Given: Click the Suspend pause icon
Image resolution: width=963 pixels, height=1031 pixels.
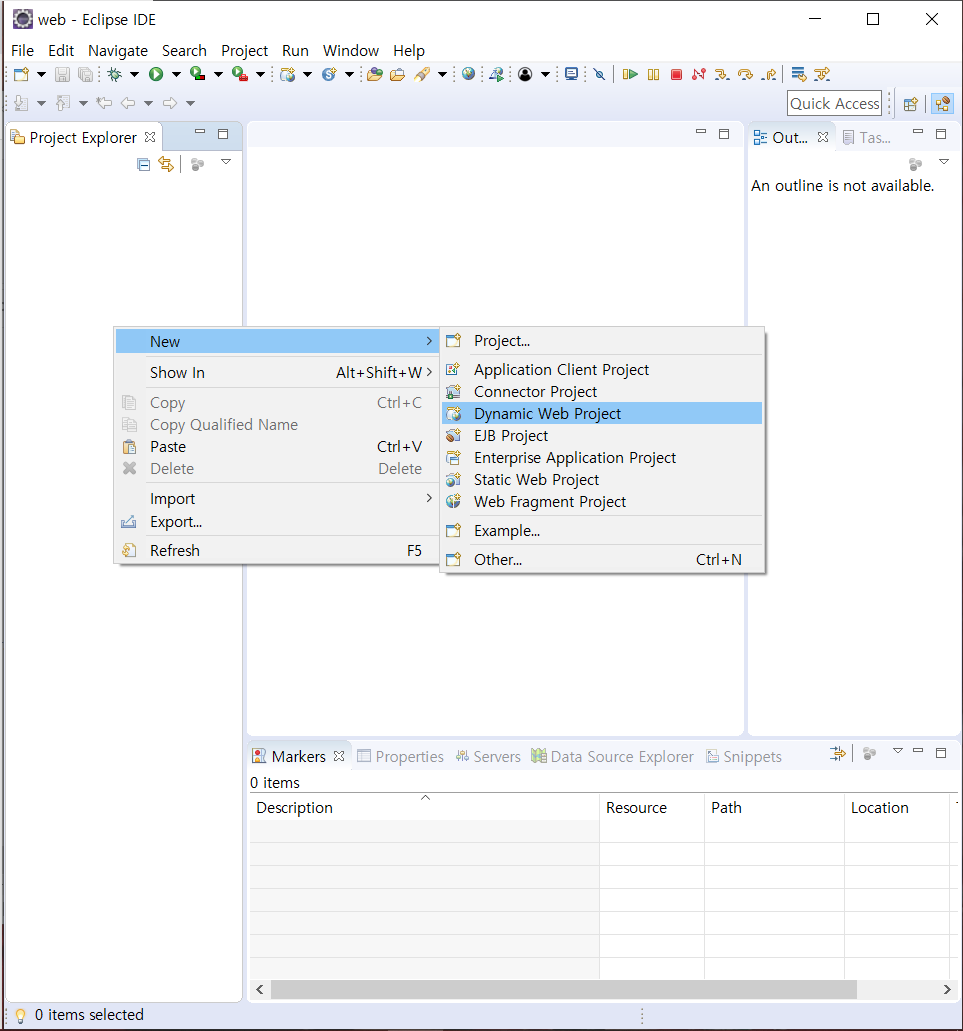Looking at the screenshot, I should (653, 74).
